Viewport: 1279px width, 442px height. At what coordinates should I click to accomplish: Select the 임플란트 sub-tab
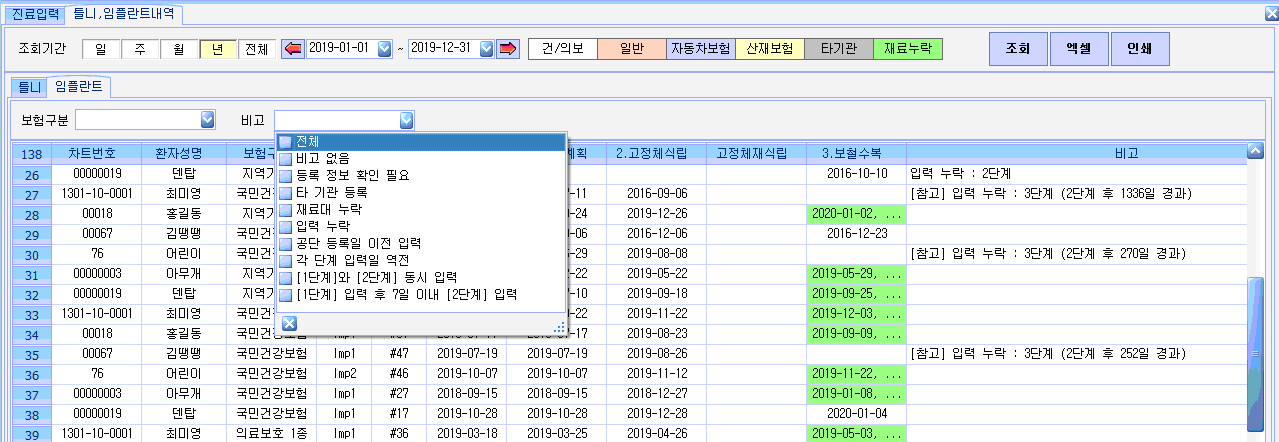80,87
